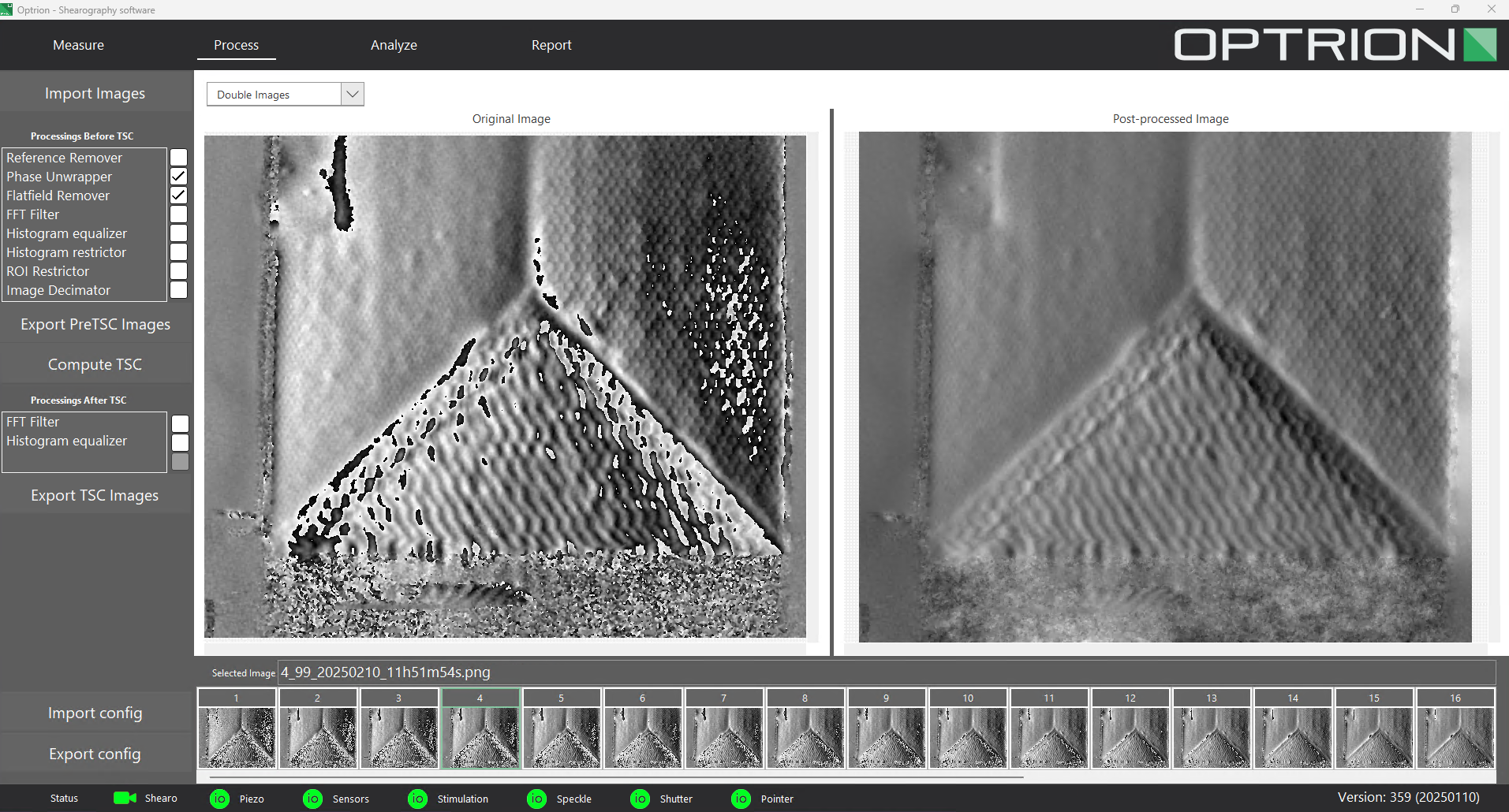Screen dimensions: 1509x812
Task: Select thumbnail image 14
Action: [1293, 728]
